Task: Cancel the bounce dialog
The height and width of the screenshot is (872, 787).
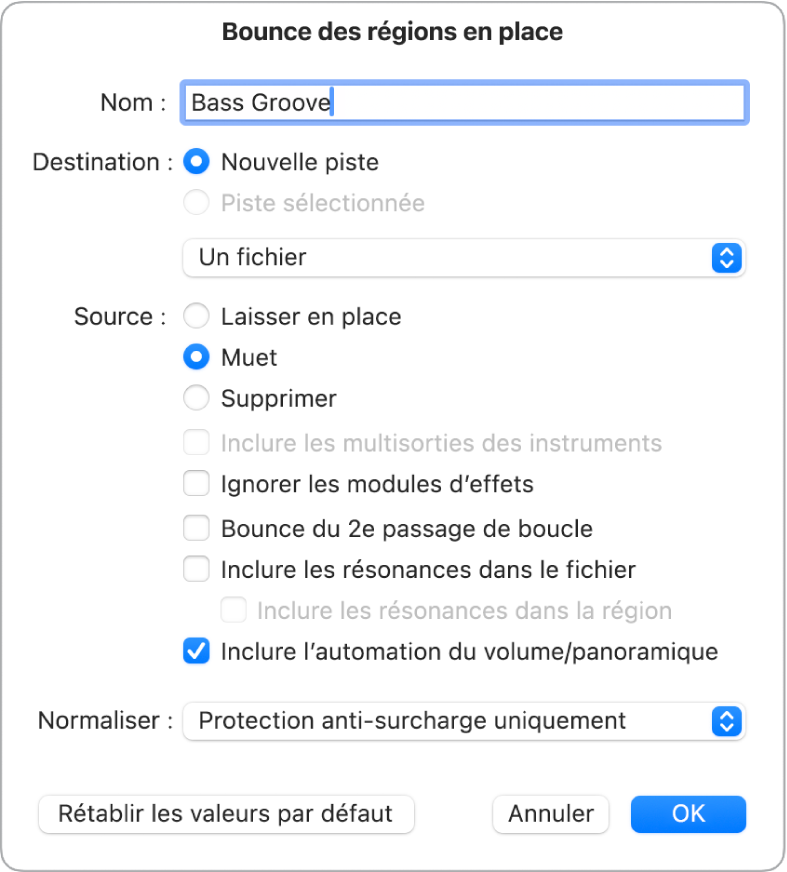Action: pyautogui.click(x=550, y=814)
